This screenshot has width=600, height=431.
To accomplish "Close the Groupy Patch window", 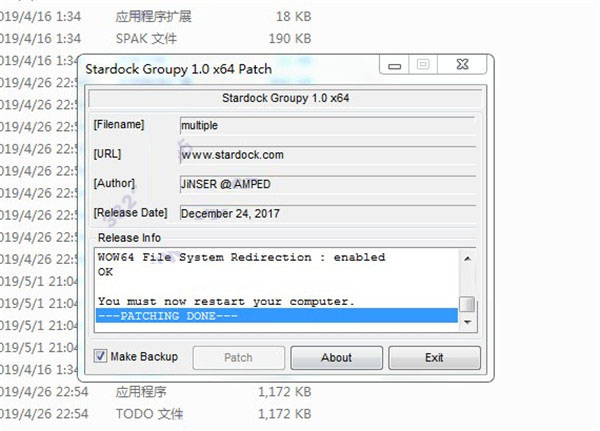I will pyautogui.click(x=462, y=65).
